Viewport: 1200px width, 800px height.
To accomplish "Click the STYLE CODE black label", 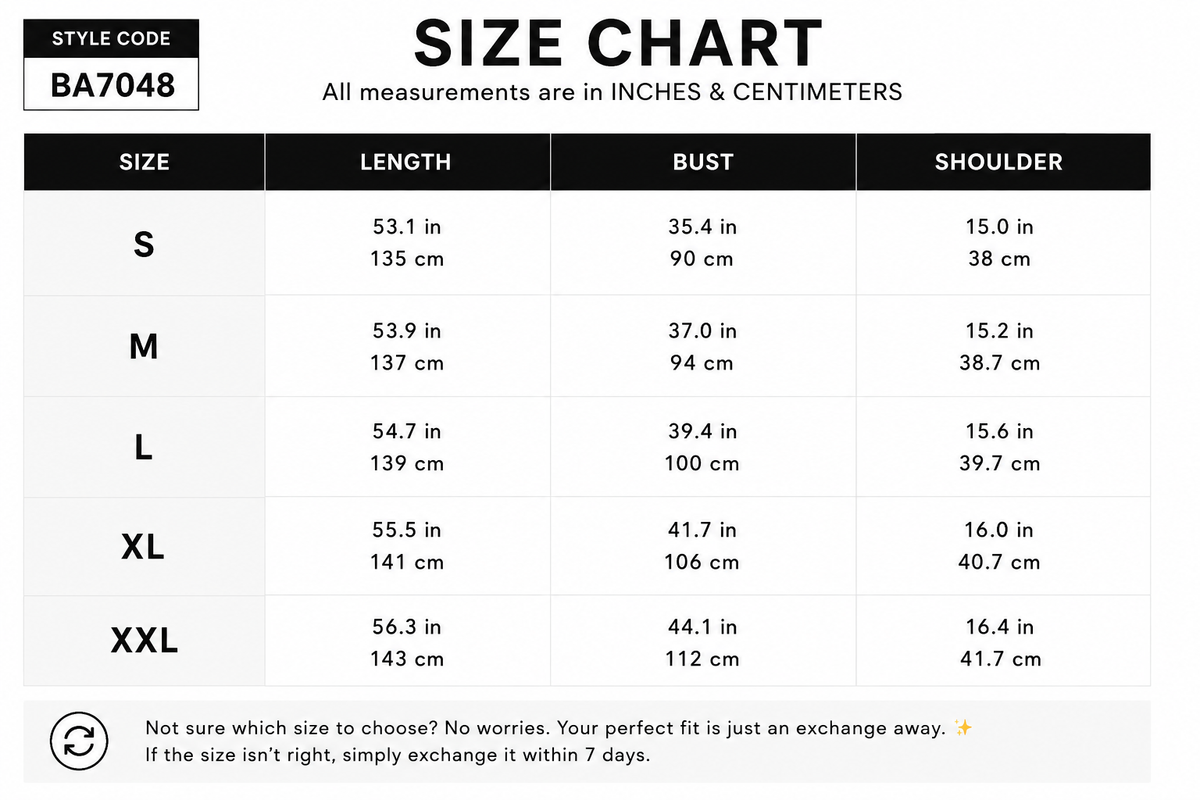I will (112, 39).
